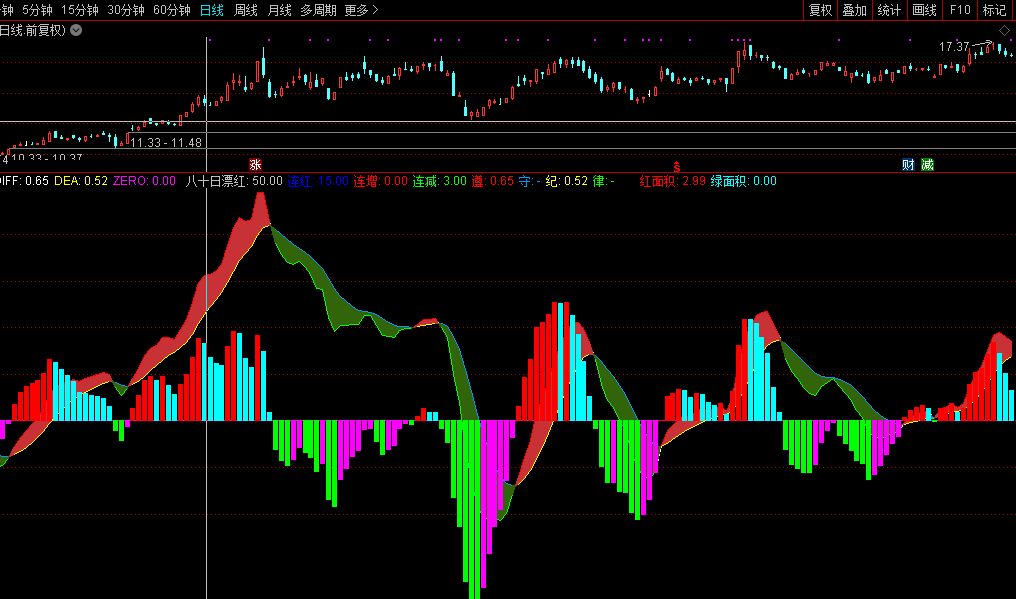Click the 财 financial report marker
This screenshot has height=599, width=1016.
pyautogui.click(x=908, y=164)
